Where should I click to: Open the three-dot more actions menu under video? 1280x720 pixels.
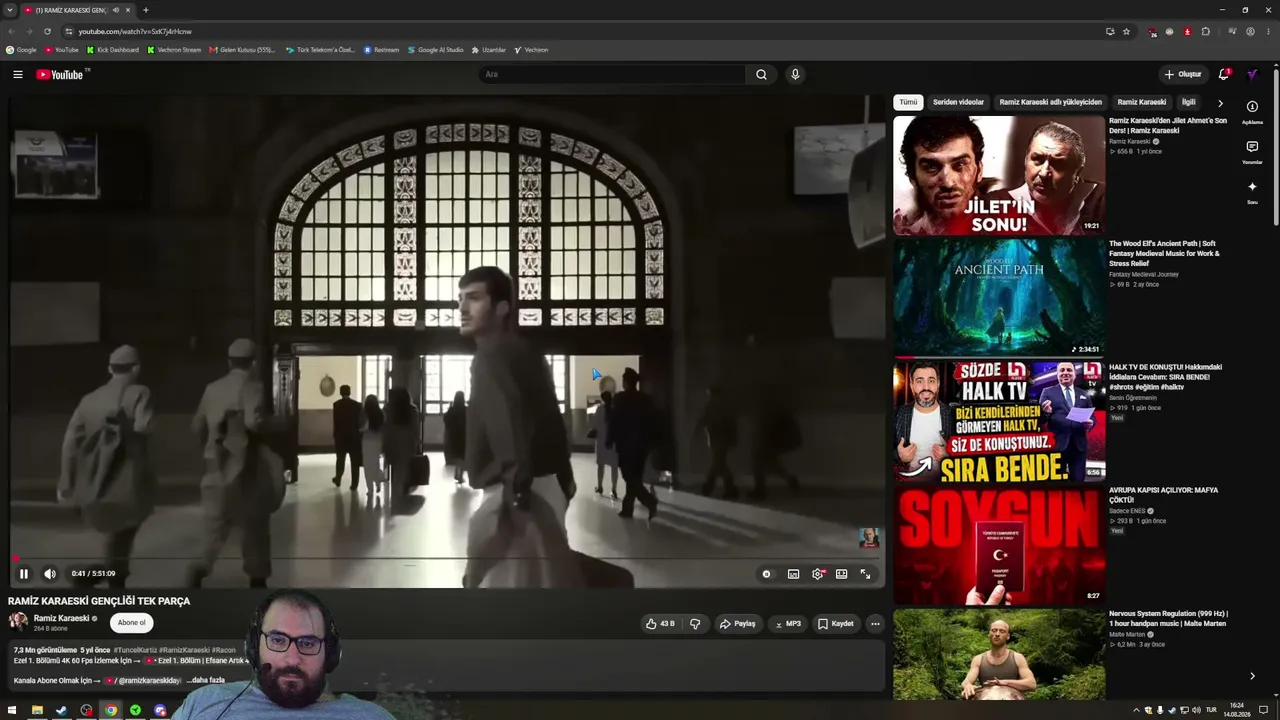click(x=875, y=624)
